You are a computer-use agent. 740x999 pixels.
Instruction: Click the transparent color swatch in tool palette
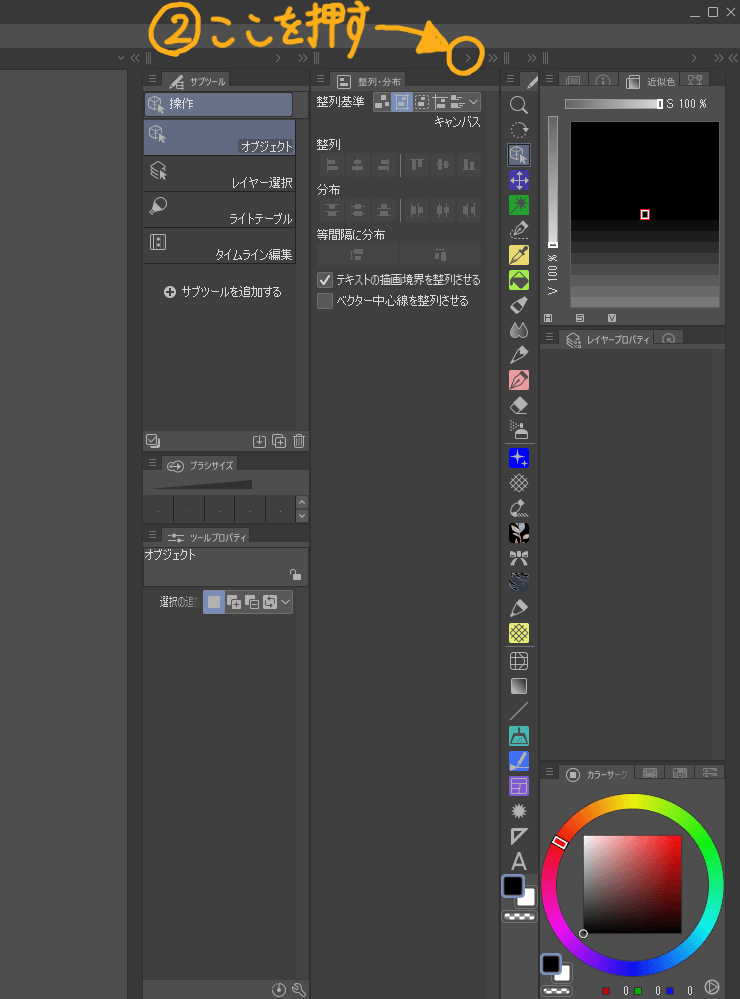pyautogui.click(x=519, y=916)
